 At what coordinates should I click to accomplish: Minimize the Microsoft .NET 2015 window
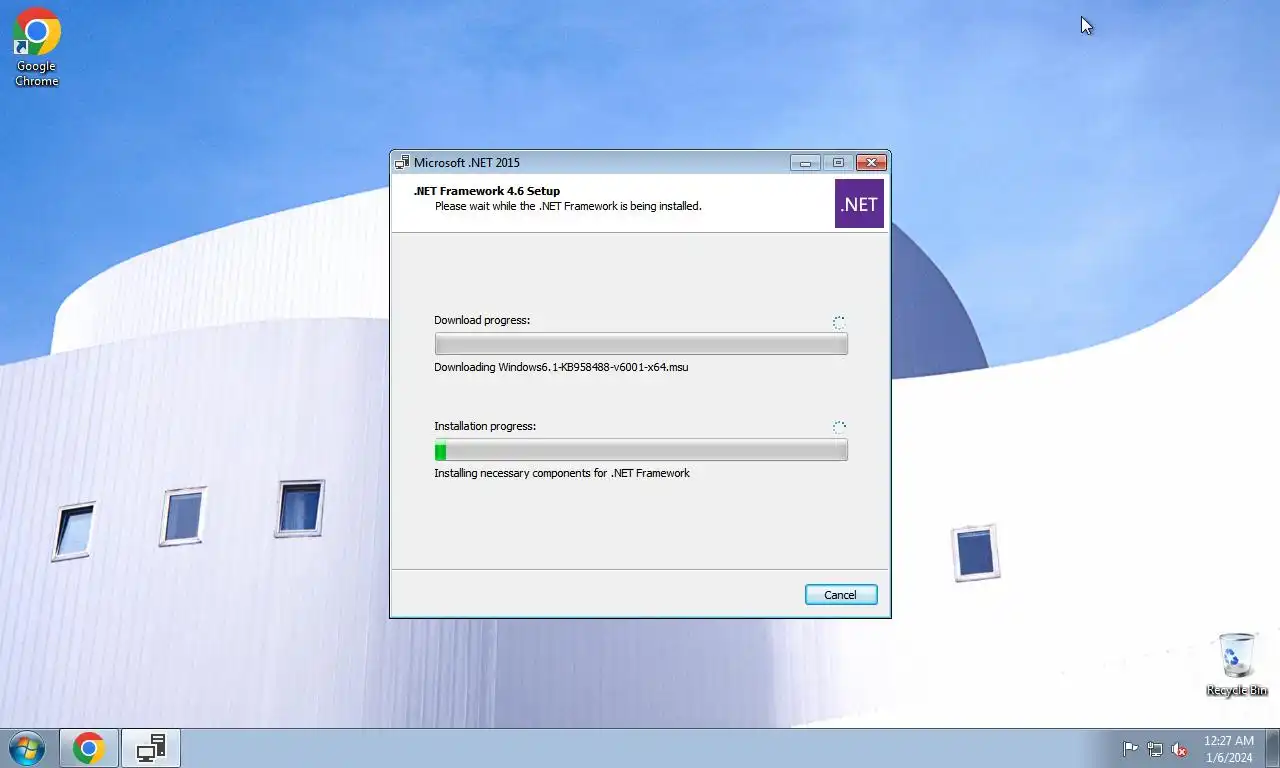[805, 163]
